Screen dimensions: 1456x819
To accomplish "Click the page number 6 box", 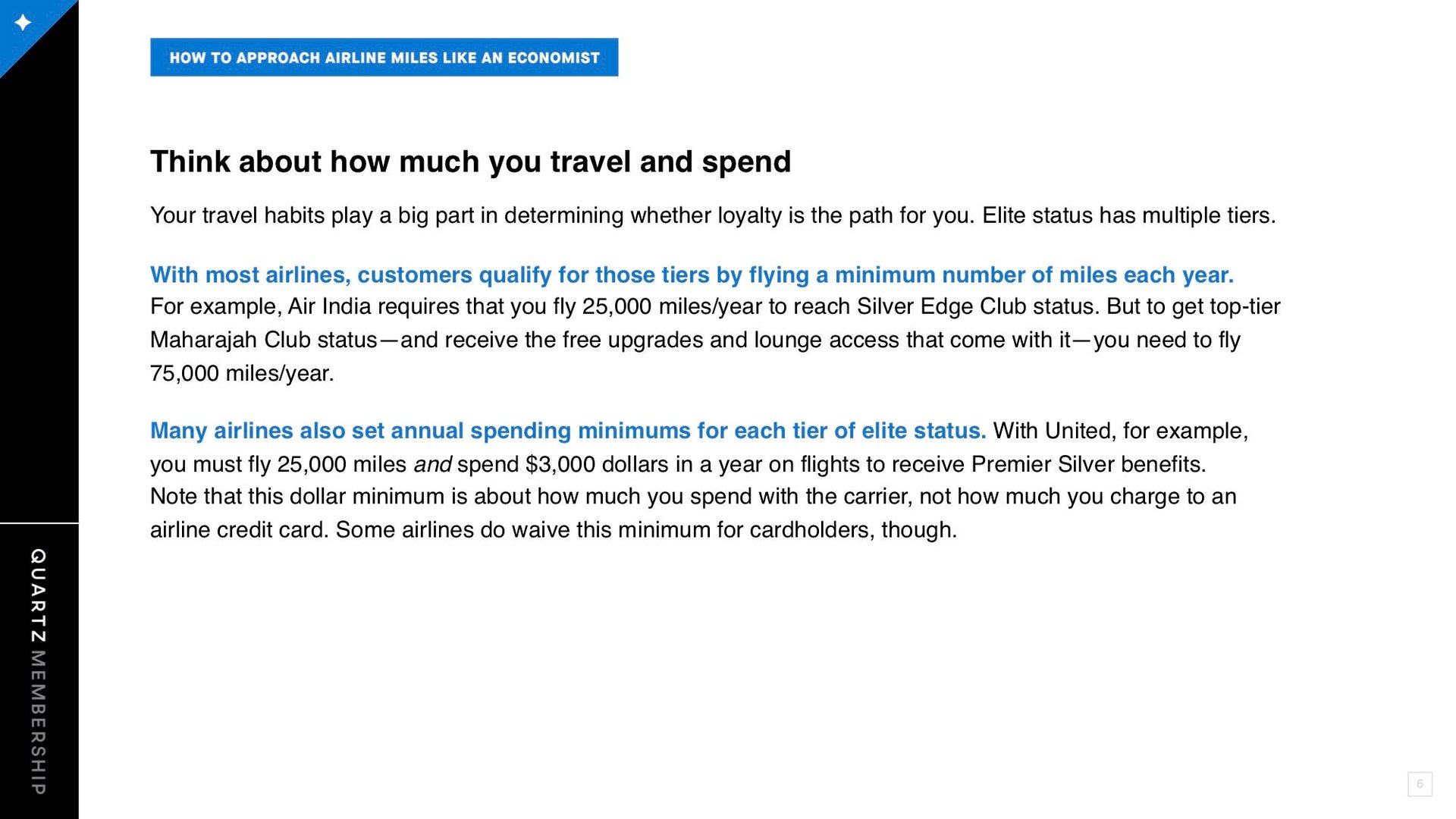I will 1420,784.
